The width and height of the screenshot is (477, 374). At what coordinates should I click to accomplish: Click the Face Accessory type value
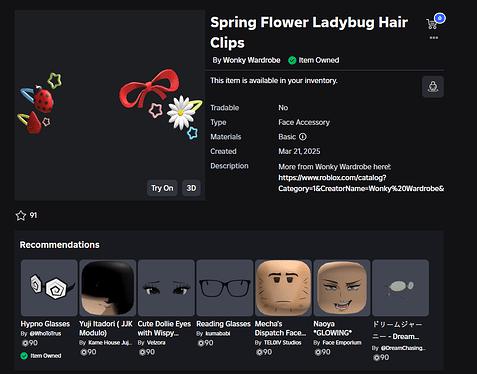tap(304, 122)
